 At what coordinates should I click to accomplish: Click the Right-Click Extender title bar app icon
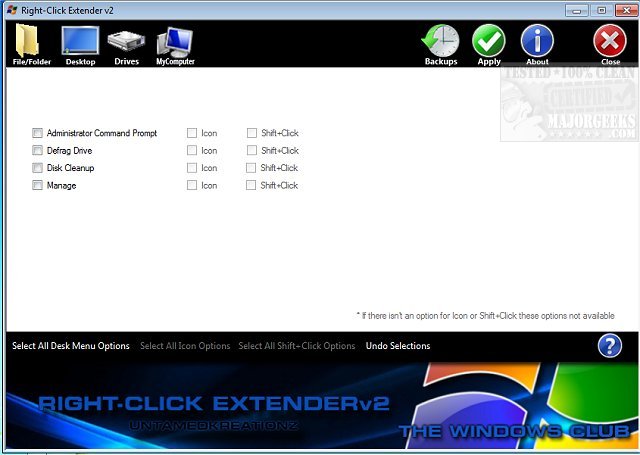pos(12,10)
